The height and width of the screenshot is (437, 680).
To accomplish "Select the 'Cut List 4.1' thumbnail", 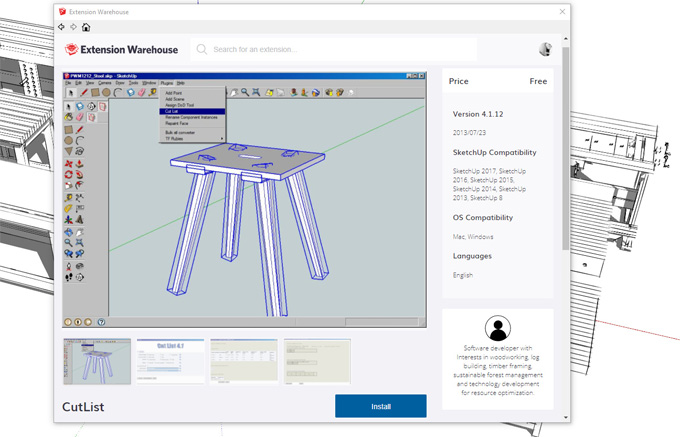I will [170, 362].
